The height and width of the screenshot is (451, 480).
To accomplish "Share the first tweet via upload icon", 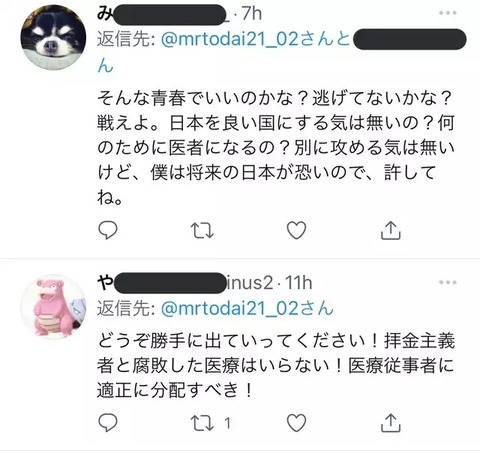I will (x=391, y=230).
